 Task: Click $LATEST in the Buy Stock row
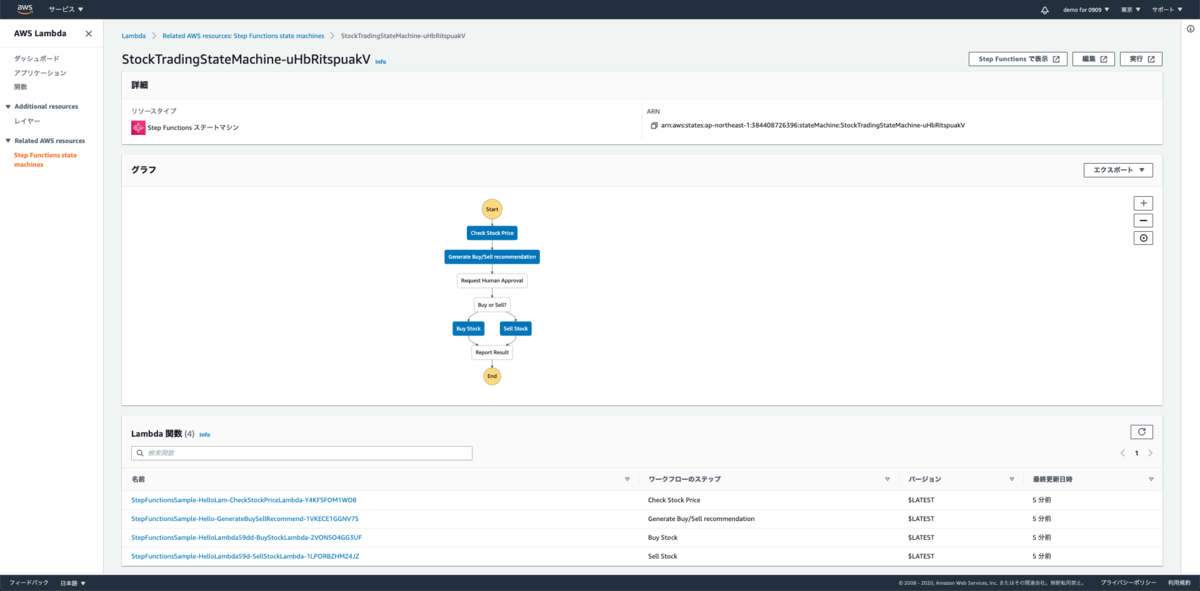point(920,537)
